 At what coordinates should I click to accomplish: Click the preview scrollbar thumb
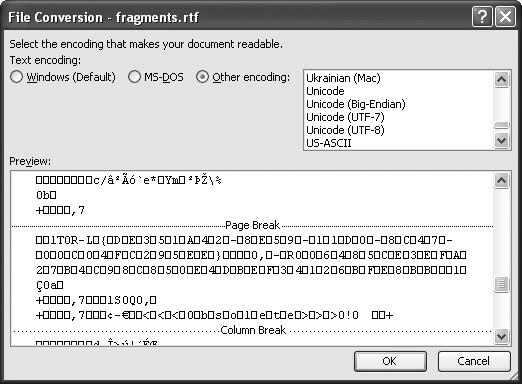[502, 284]
